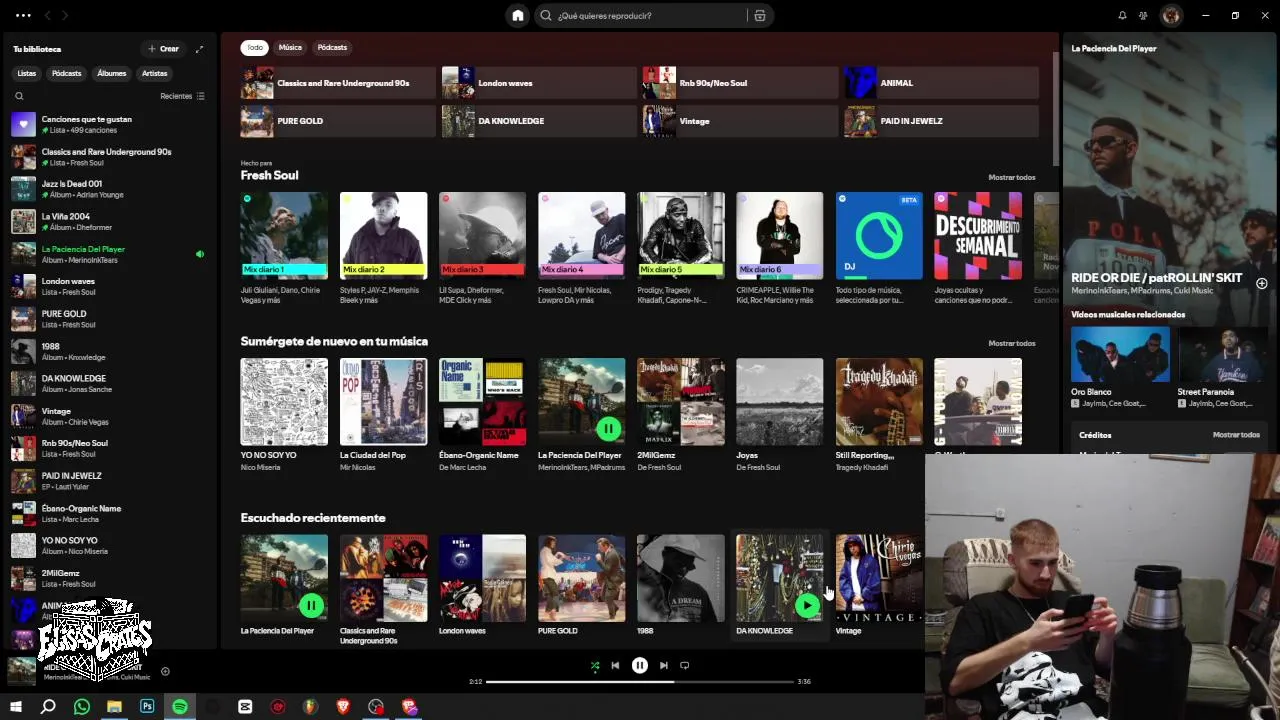Open Brave browser from taskbar
The width and height of the screenshot is (1280, 720).
click(x=343, y=706)
